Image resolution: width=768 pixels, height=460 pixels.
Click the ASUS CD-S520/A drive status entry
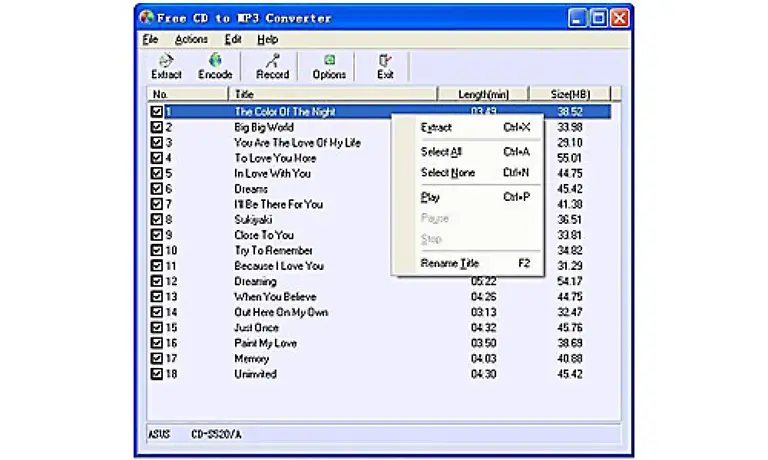(194, 435)
